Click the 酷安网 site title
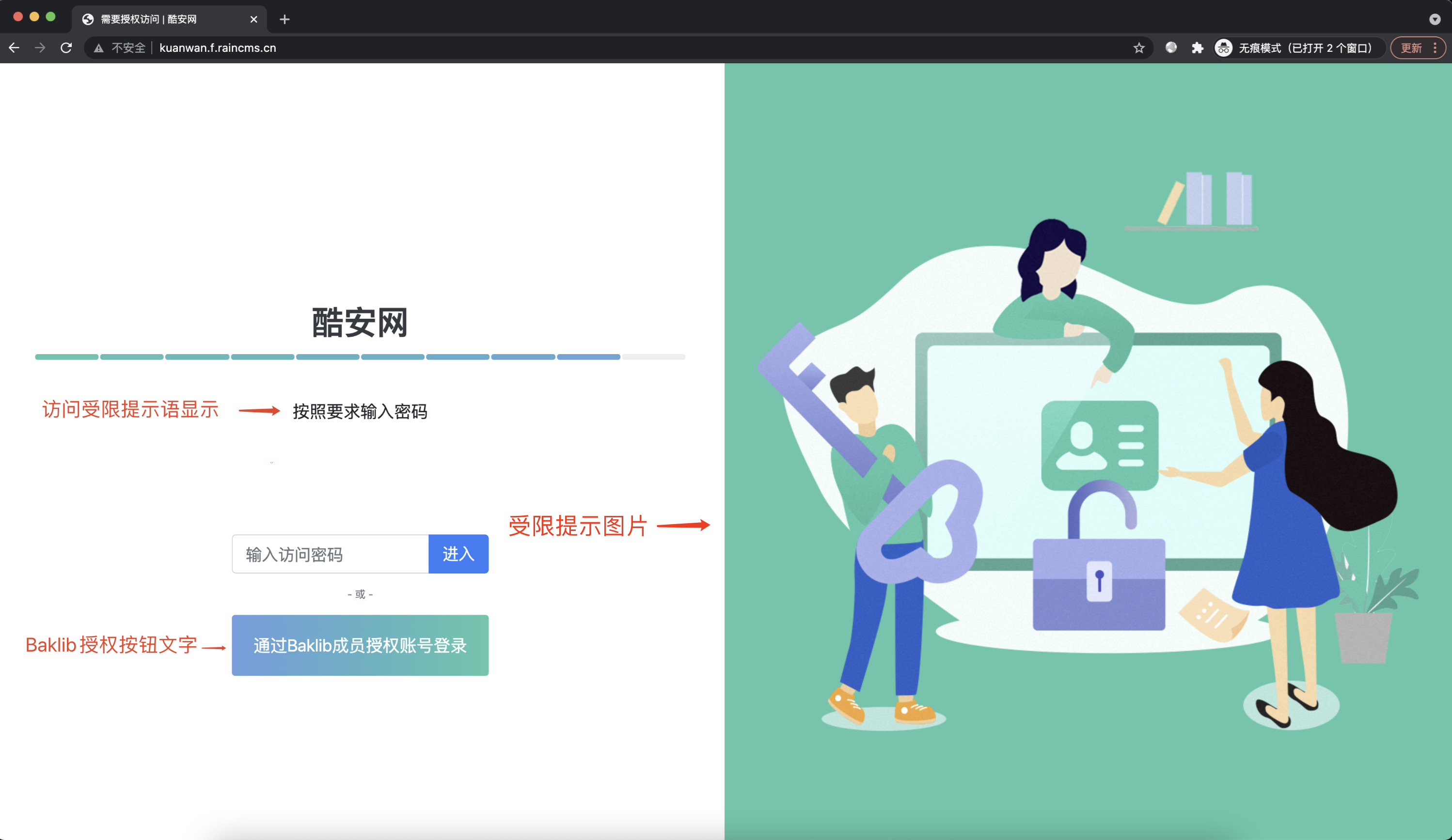The height and width of the screenshot is (840, 1452). (x=360, y=322)
